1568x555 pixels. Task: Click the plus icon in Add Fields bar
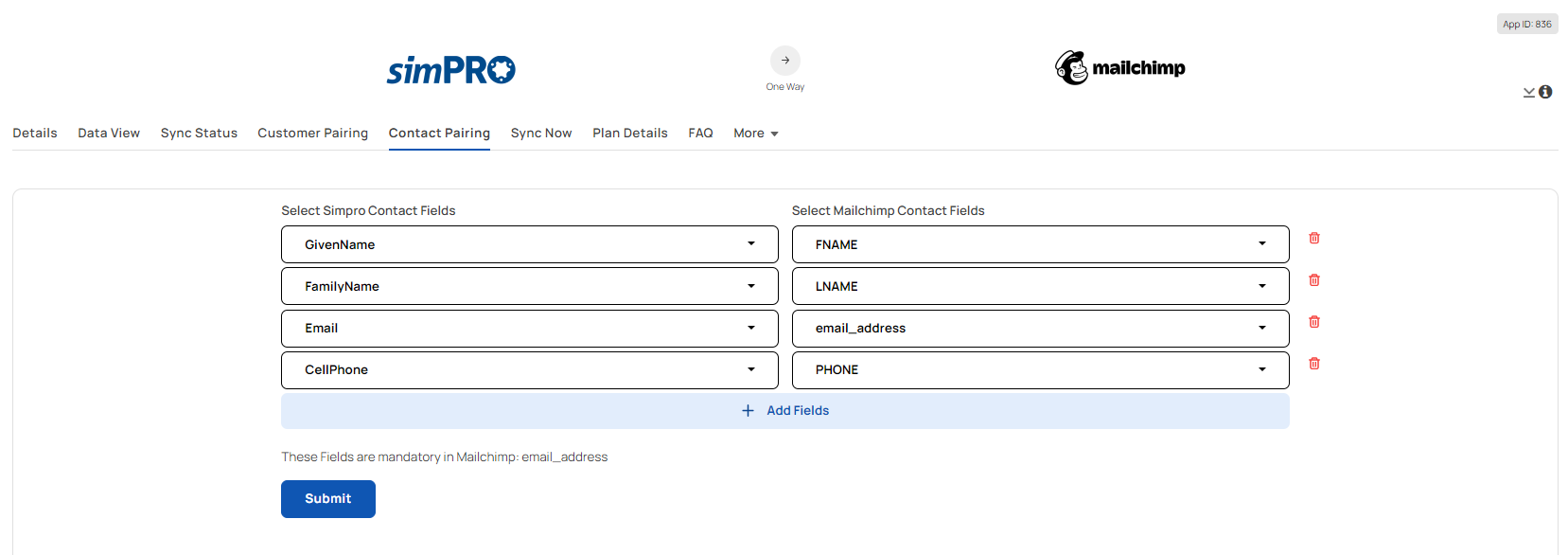748,410
